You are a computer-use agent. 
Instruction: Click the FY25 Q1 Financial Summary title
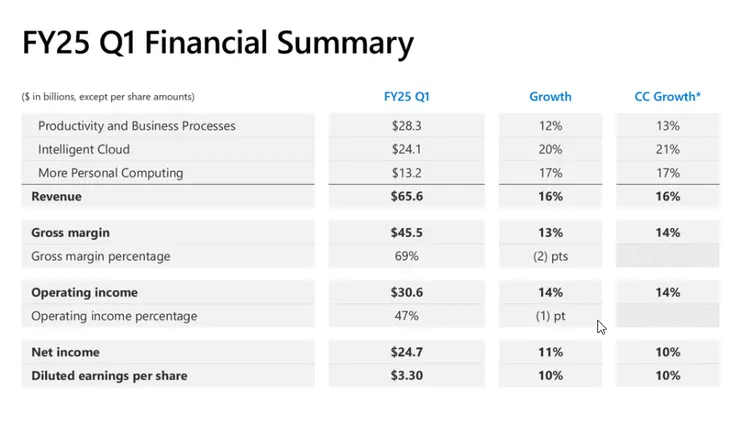[217, 43]
